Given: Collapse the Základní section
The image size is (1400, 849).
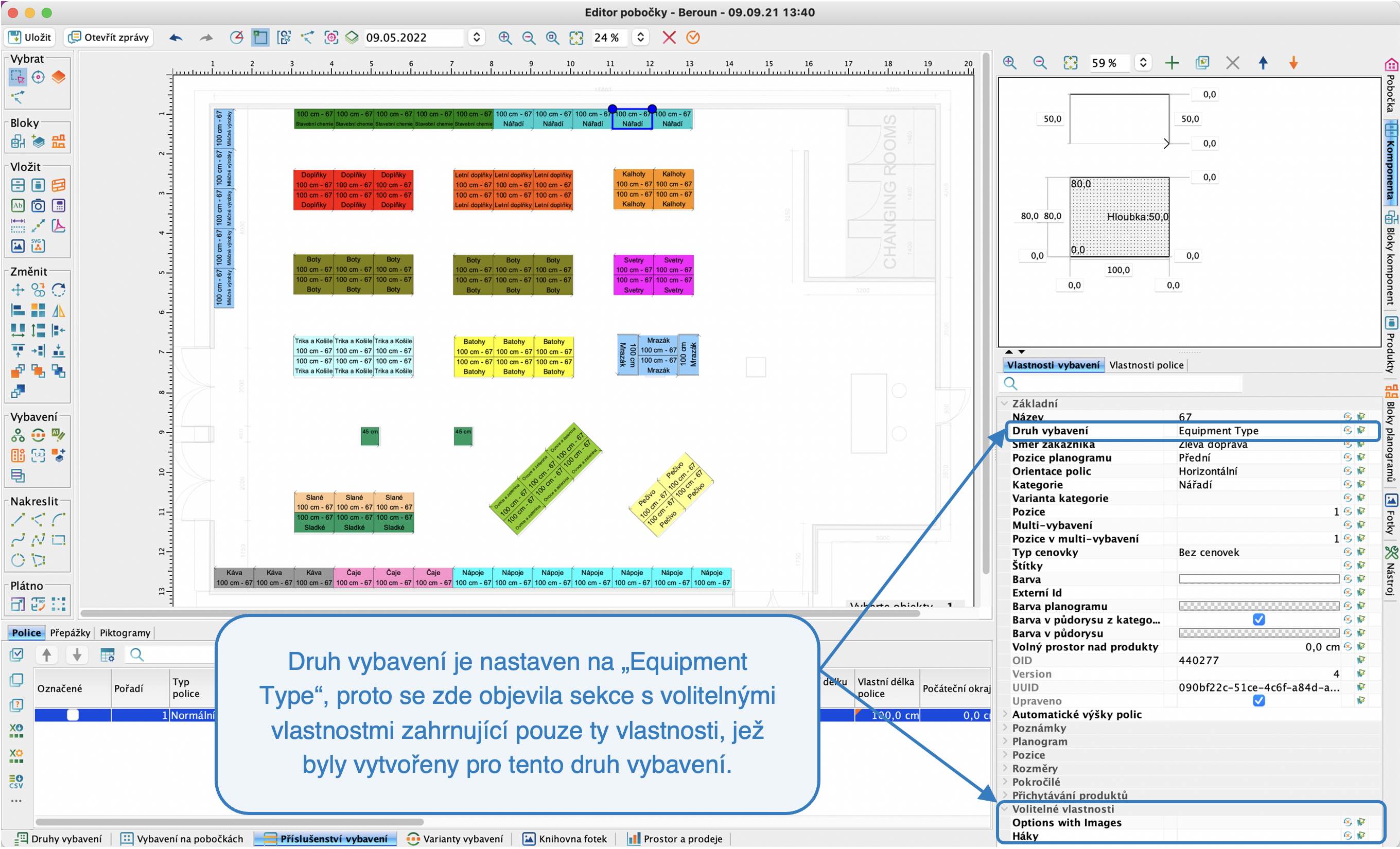Looking at the screenshot, I should pyautogui.click(x=1005, y=404).
